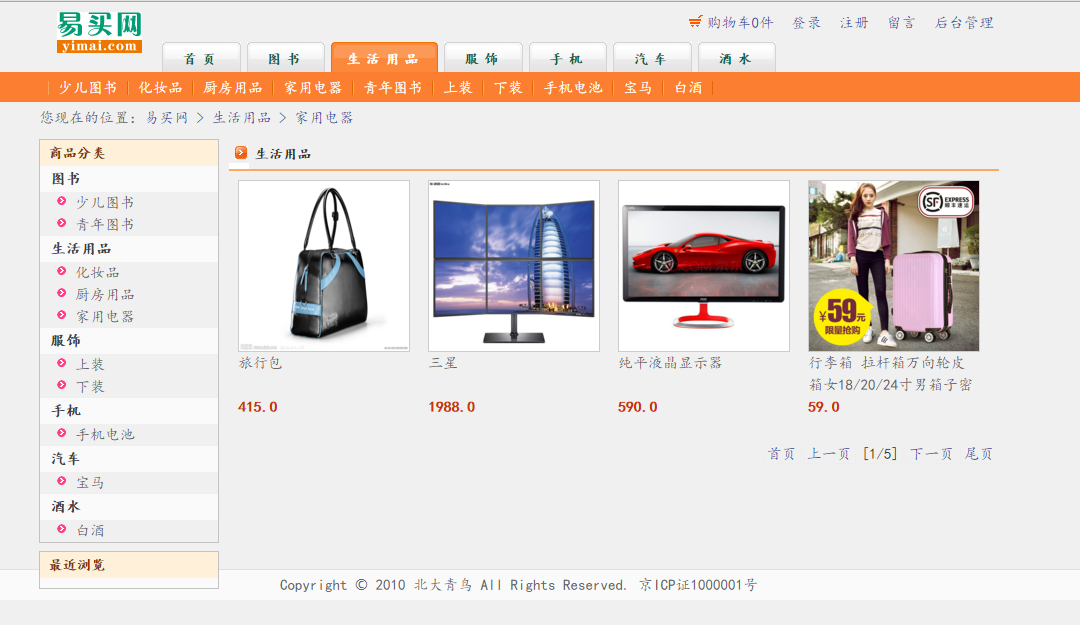Open the 留言 link
1080x625 pixels.
point(902,23)
